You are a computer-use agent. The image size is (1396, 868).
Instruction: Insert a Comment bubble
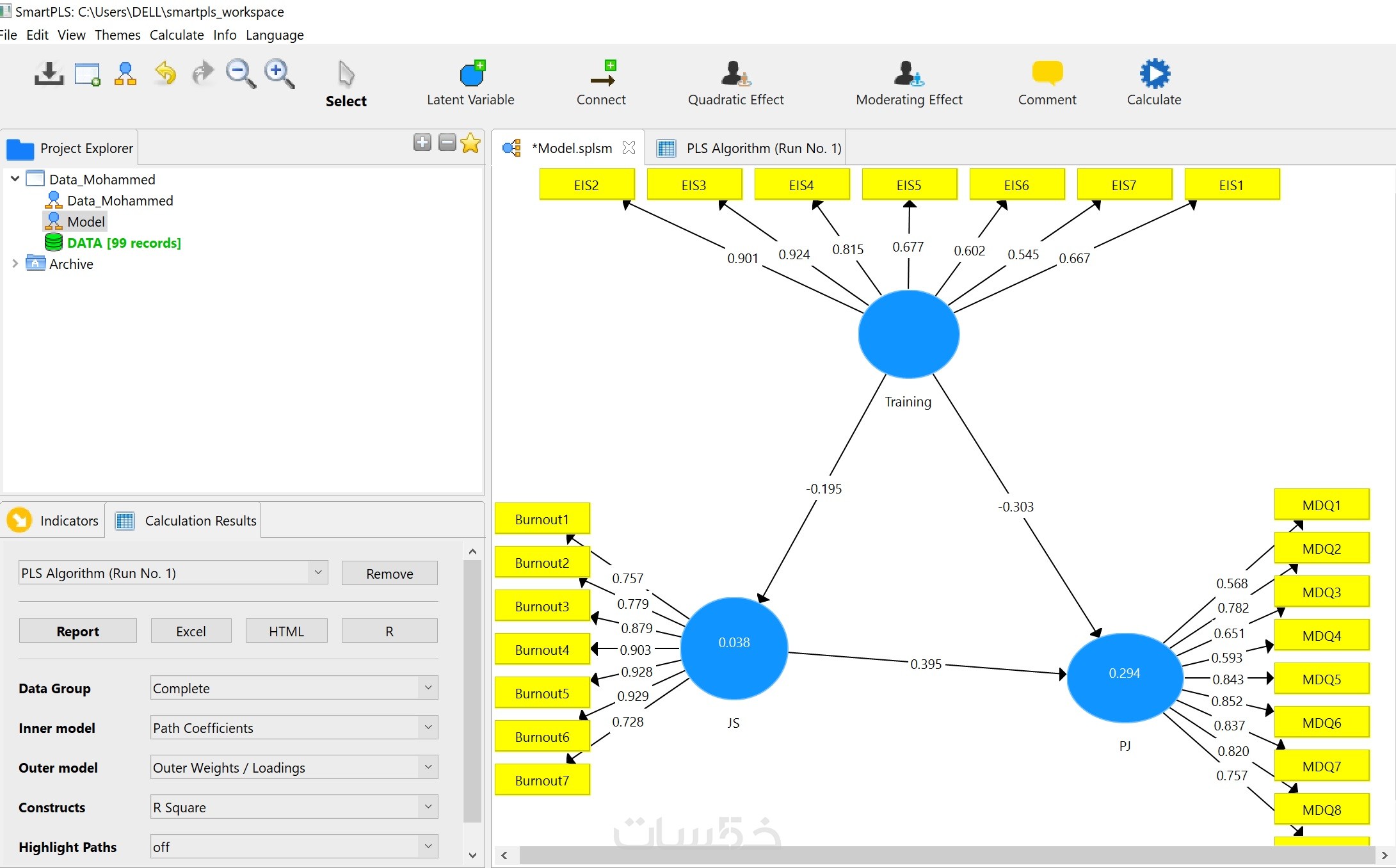[1047, 84]
